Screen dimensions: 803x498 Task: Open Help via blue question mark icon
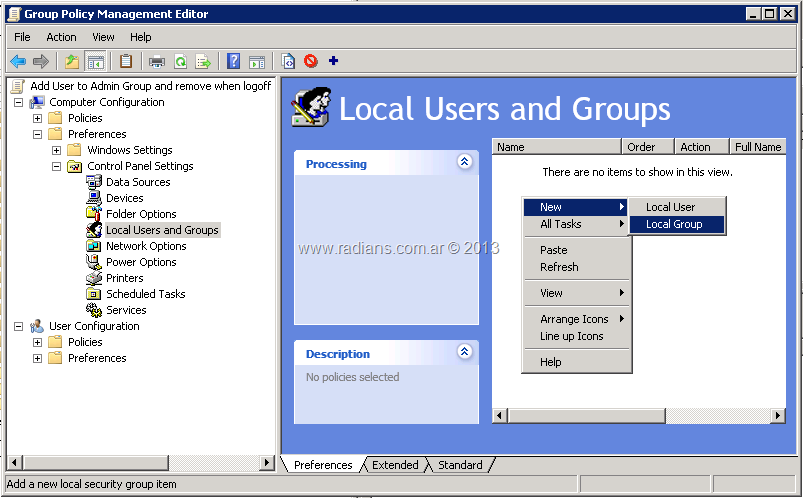233,62
